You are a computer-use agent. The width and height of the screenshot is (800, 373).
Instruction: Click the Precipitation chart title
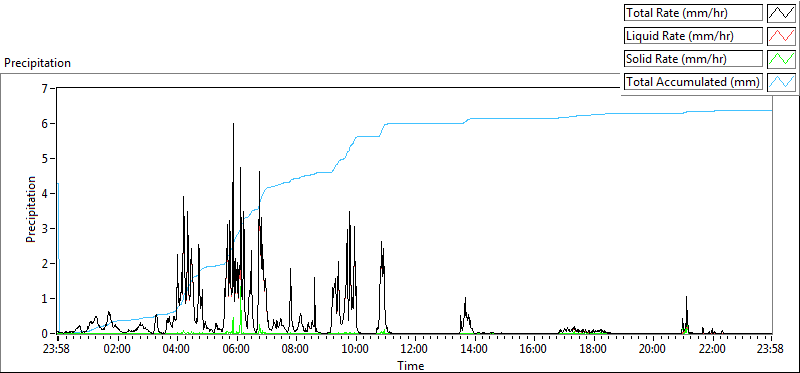pos(37,63)
